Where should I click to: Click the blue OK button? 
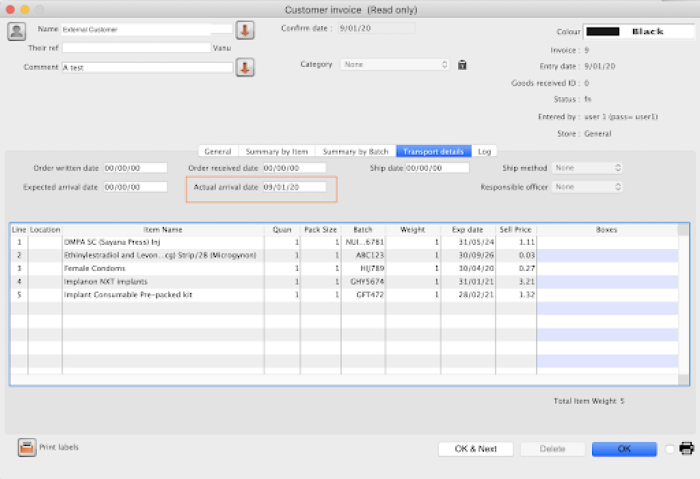(x=624, y=449)
